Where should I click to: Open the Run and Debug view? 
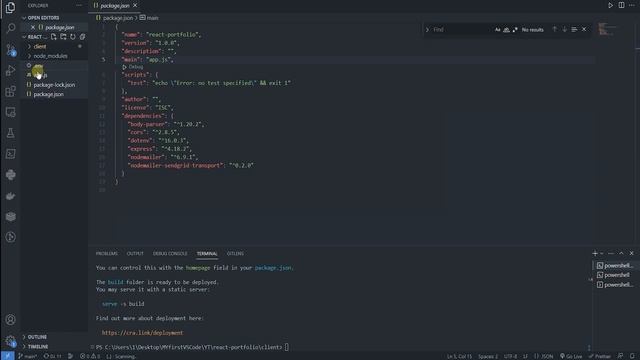[11, 71]
